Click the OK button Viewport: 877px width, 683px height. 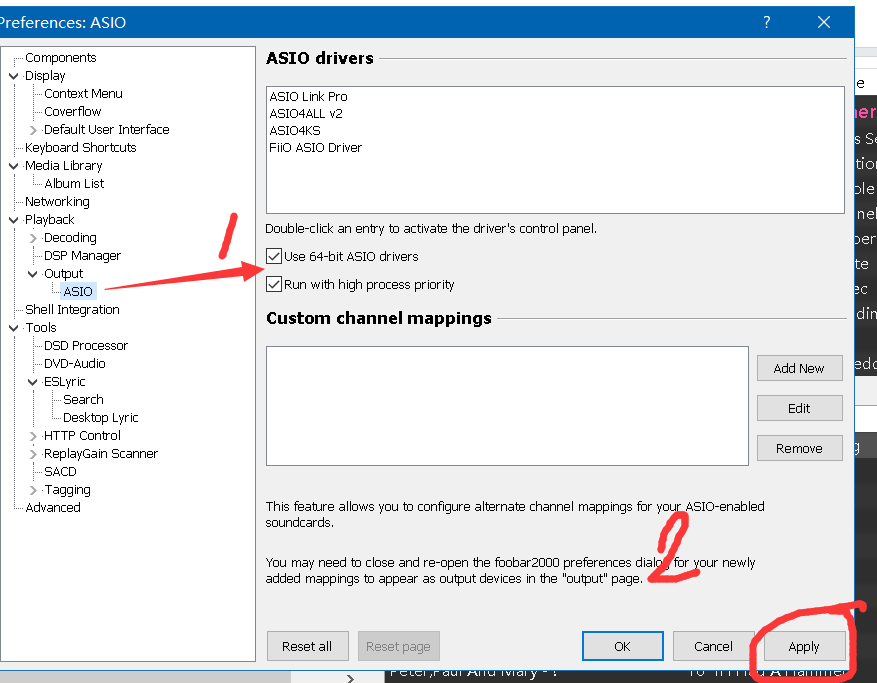(x=623, y=646)
